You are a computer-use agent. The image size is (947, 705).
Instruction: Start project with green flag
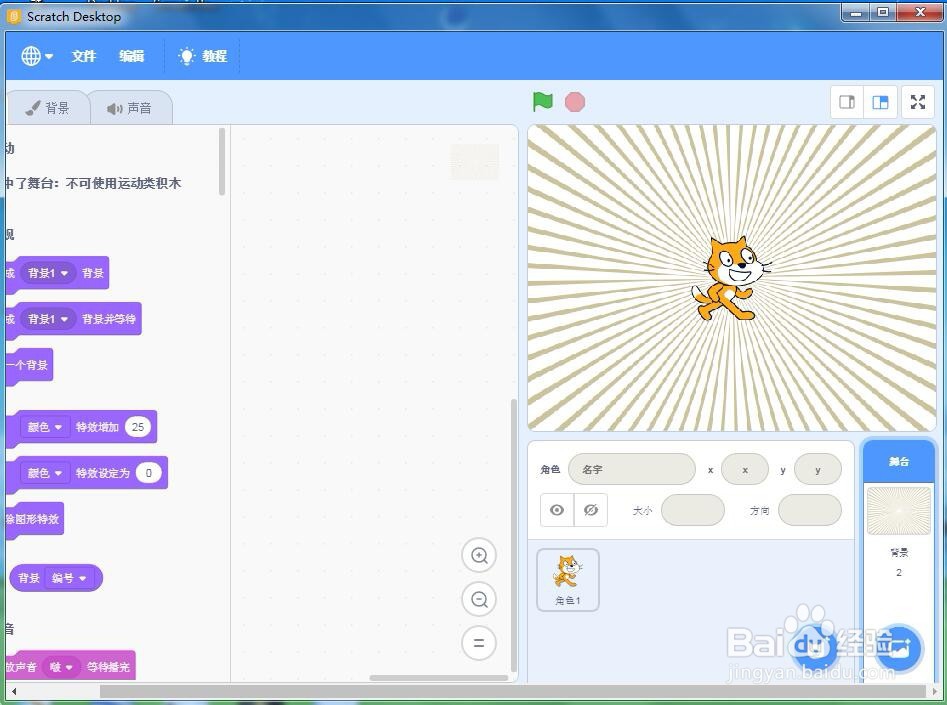coord(542,101)
